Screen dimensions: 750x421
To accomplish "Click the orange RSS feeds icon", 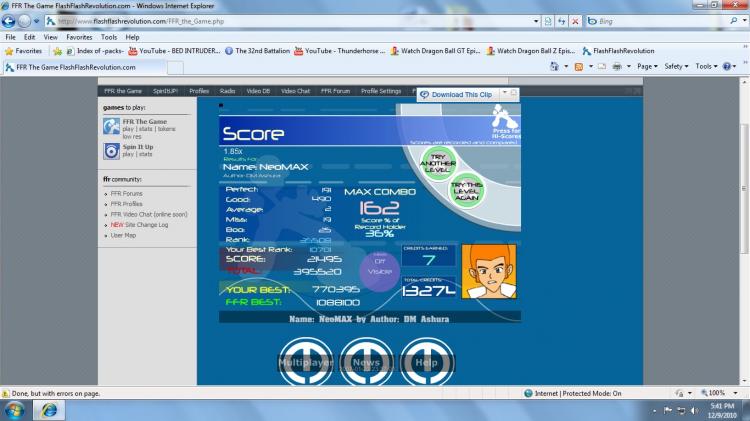I will click(579, 66).
